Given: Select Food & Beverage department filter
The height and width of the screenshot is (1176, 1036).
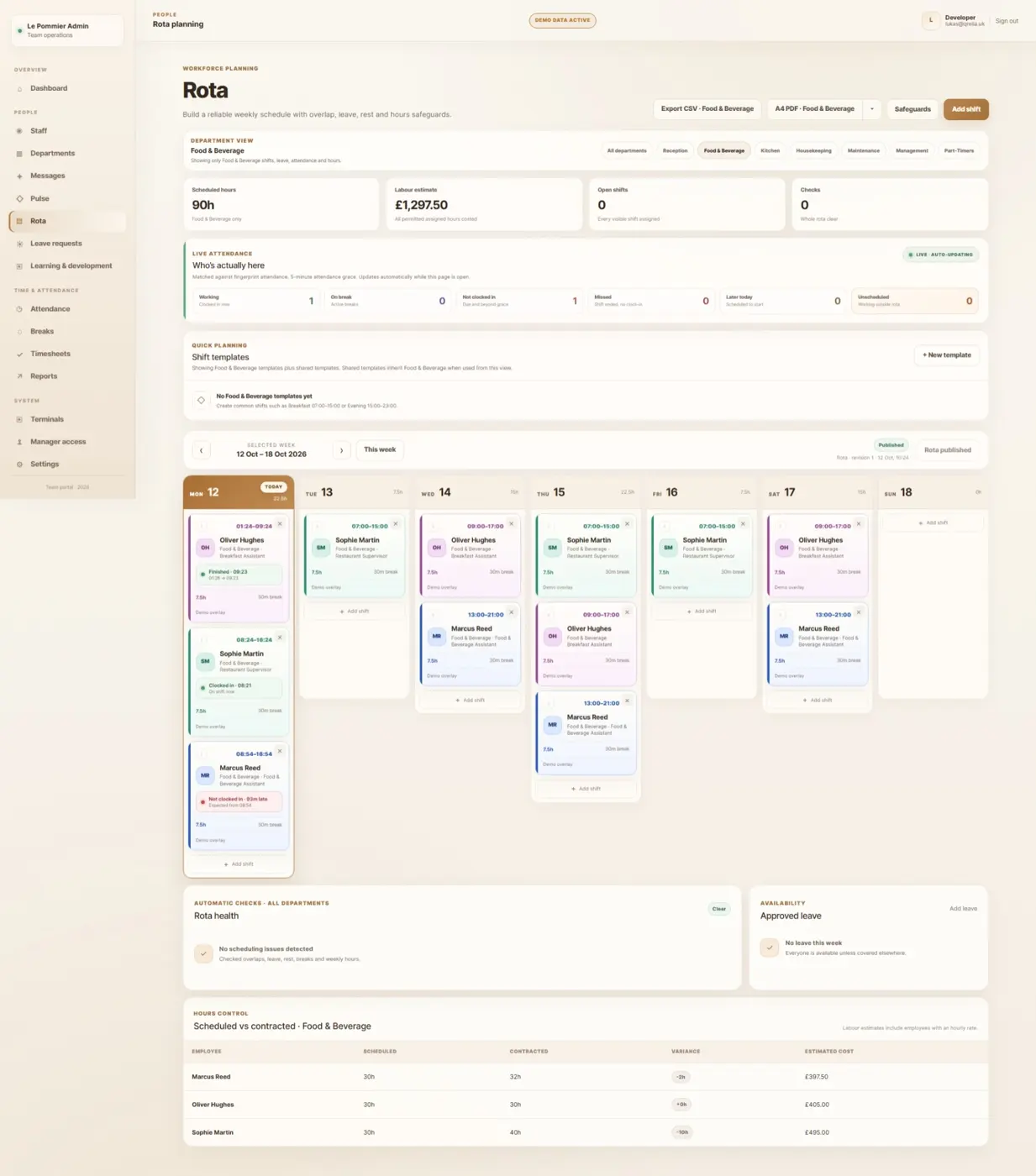Looking at the screenshot, I should (724, 151).
